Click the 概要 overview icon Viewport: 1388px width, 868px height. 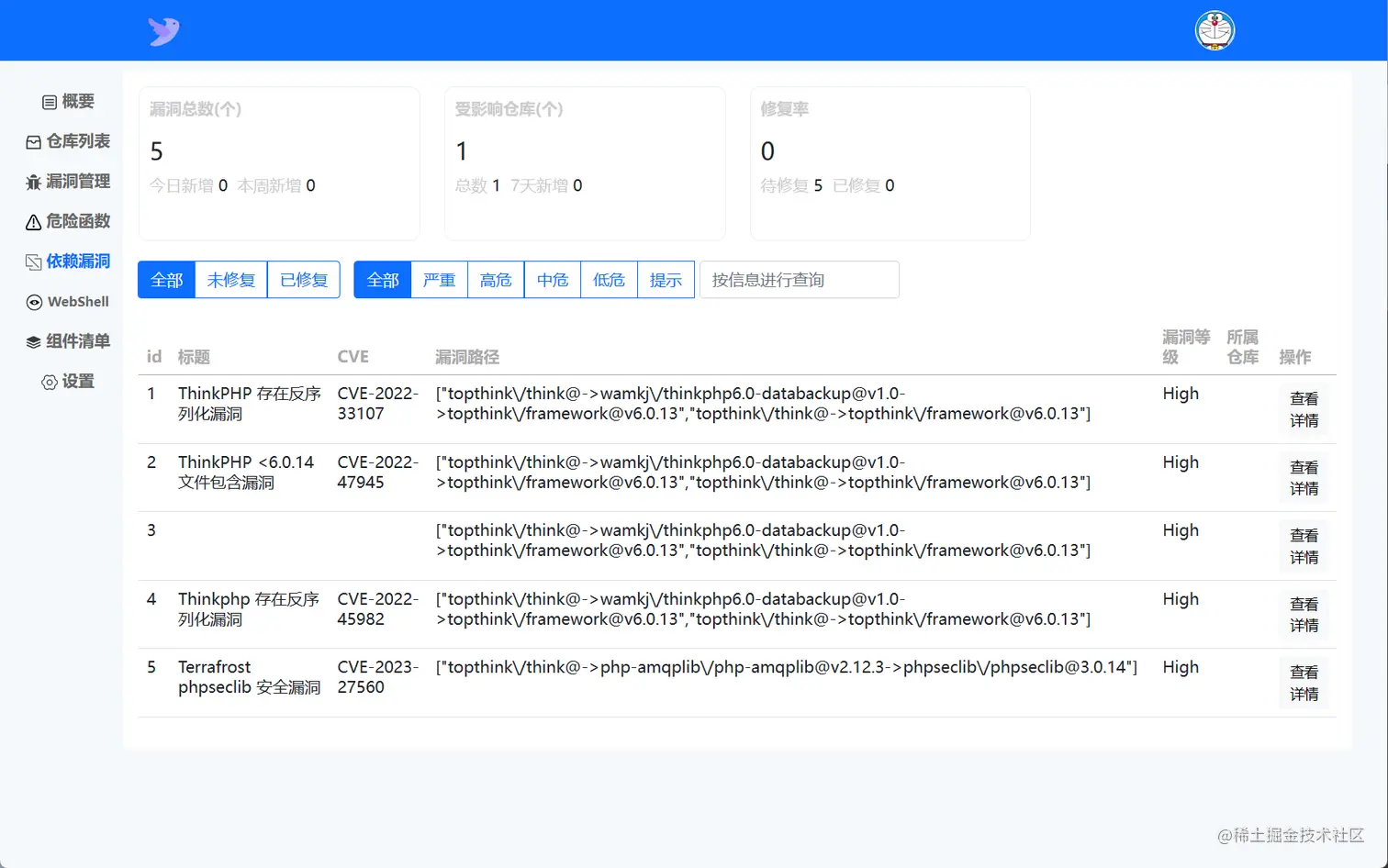(50, 102)
